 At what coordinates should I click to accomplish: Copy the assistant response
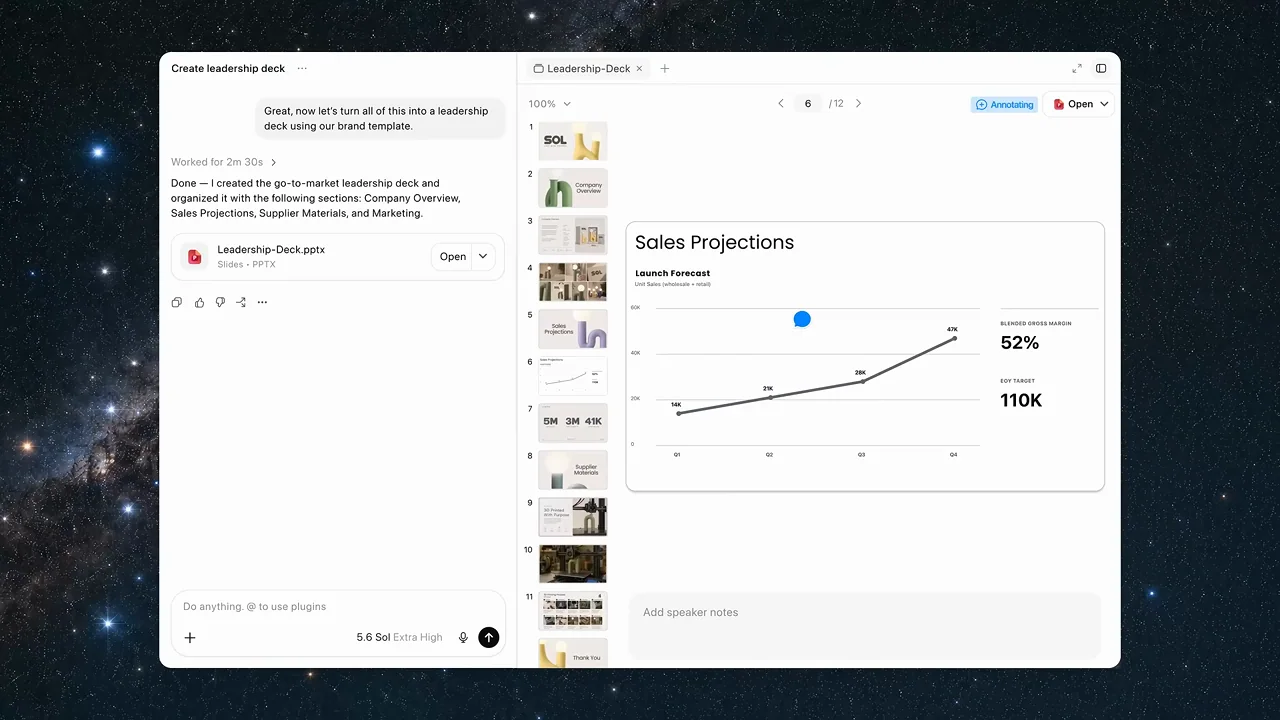click(x=177, y=302)
